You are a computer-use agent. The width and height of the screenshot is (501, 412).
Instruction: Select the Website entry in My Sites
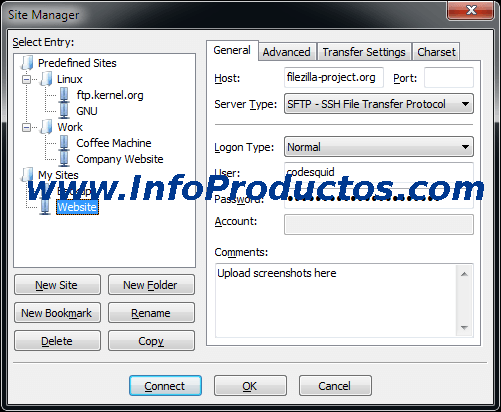pos(77,207)
